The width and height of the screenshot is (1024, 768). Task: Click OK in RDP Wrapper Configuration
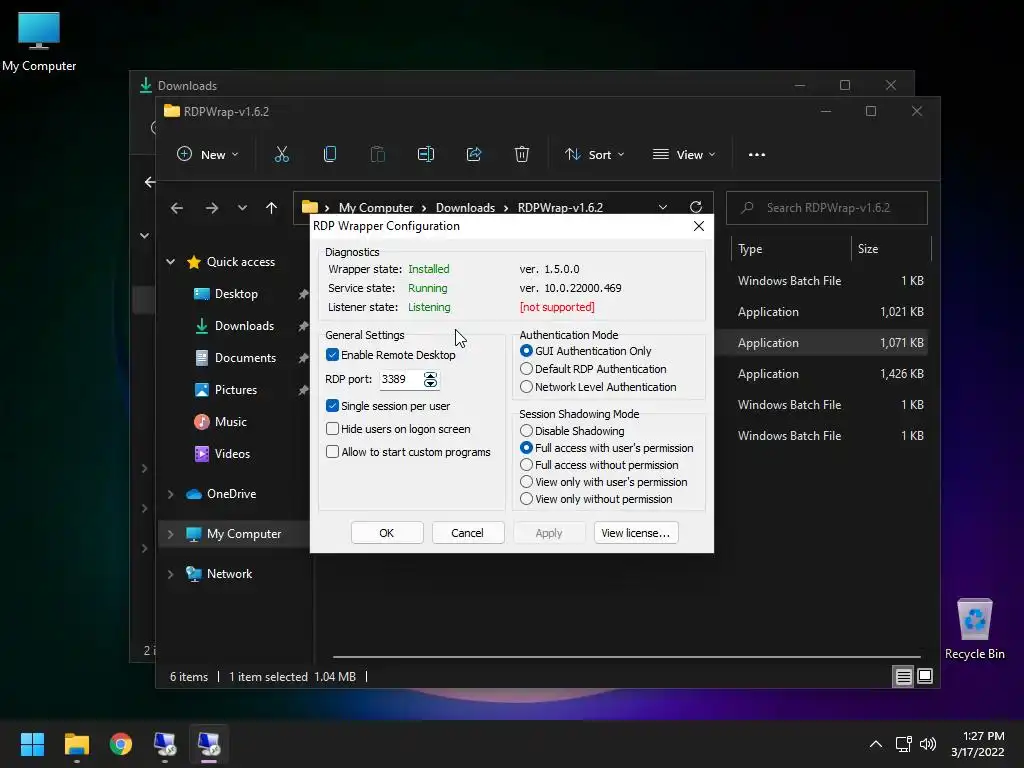pos(387,533)
